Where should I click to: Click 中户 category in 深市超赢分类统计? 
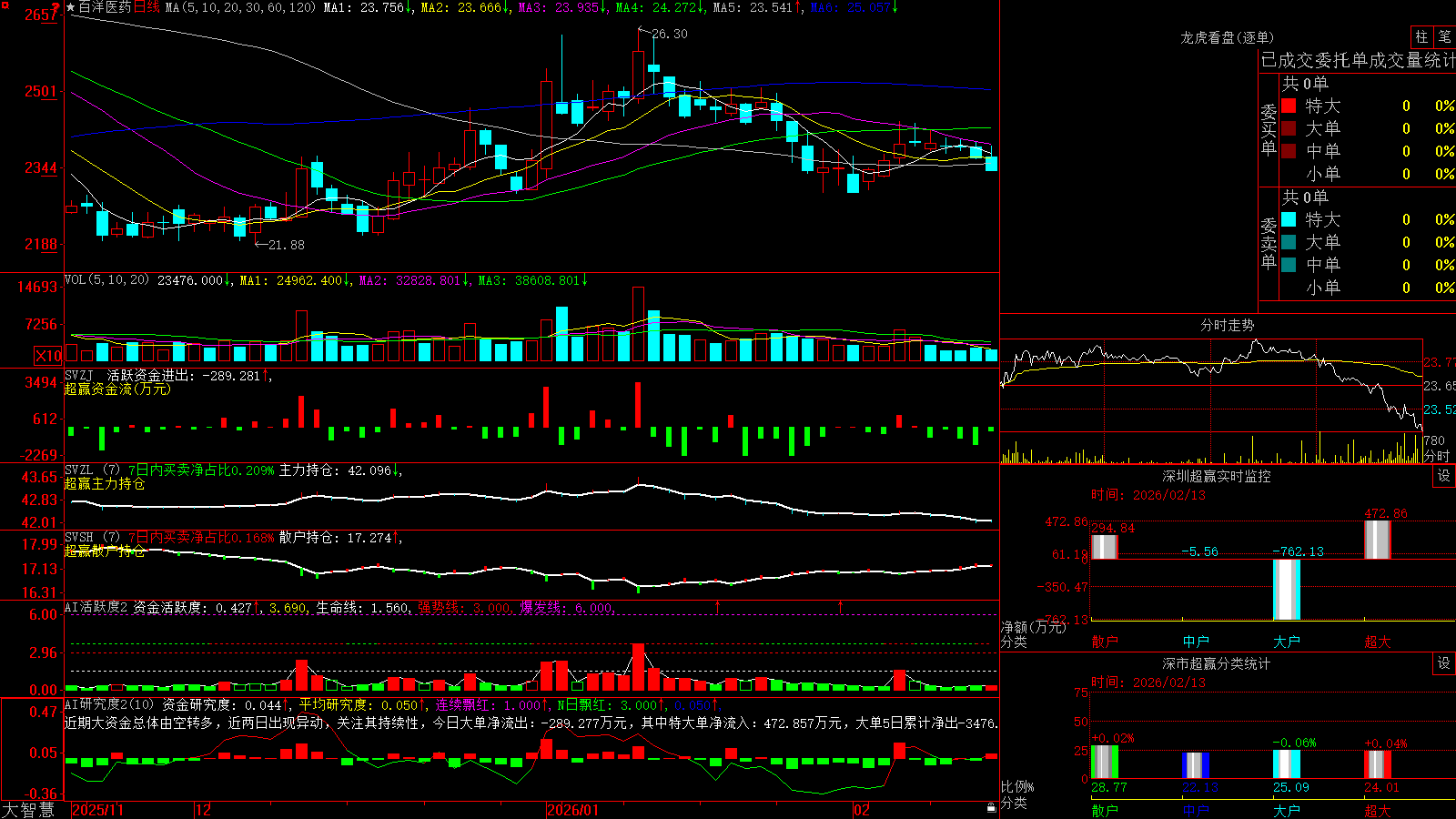[x=1196, y=810]
